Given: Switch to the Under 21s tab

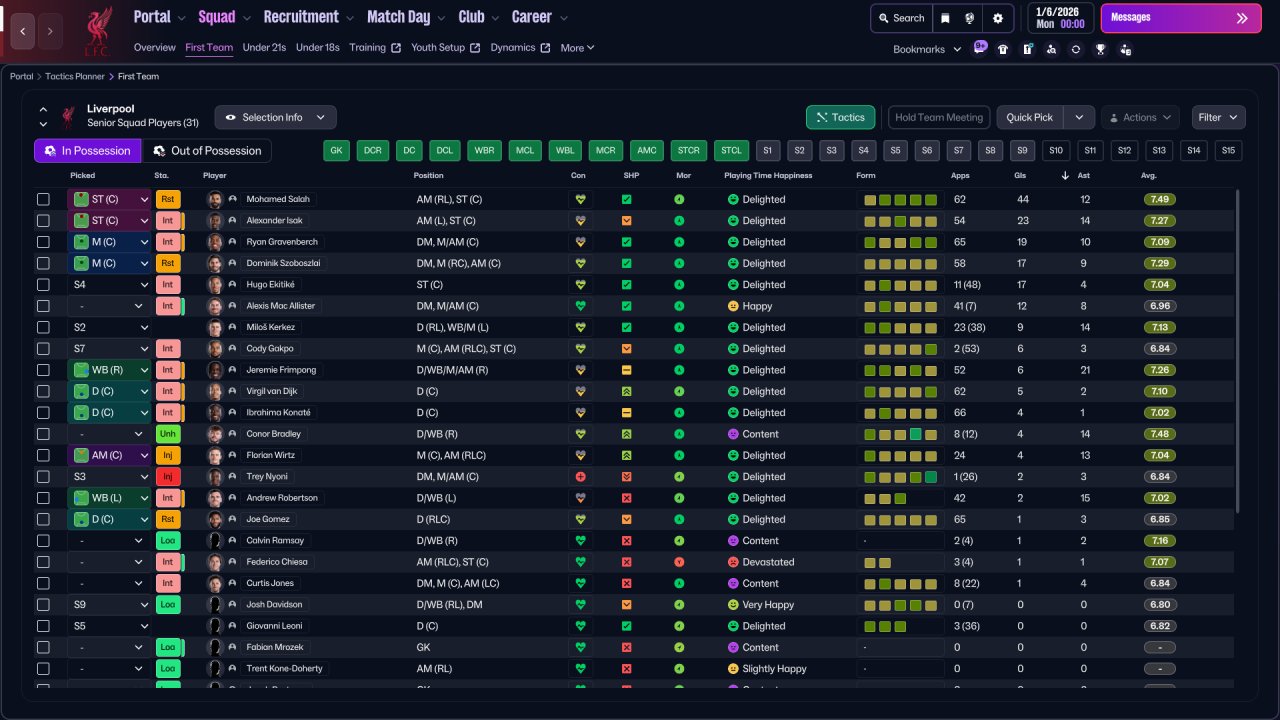Looking at the screenshot, I should [x=264, y=48].
